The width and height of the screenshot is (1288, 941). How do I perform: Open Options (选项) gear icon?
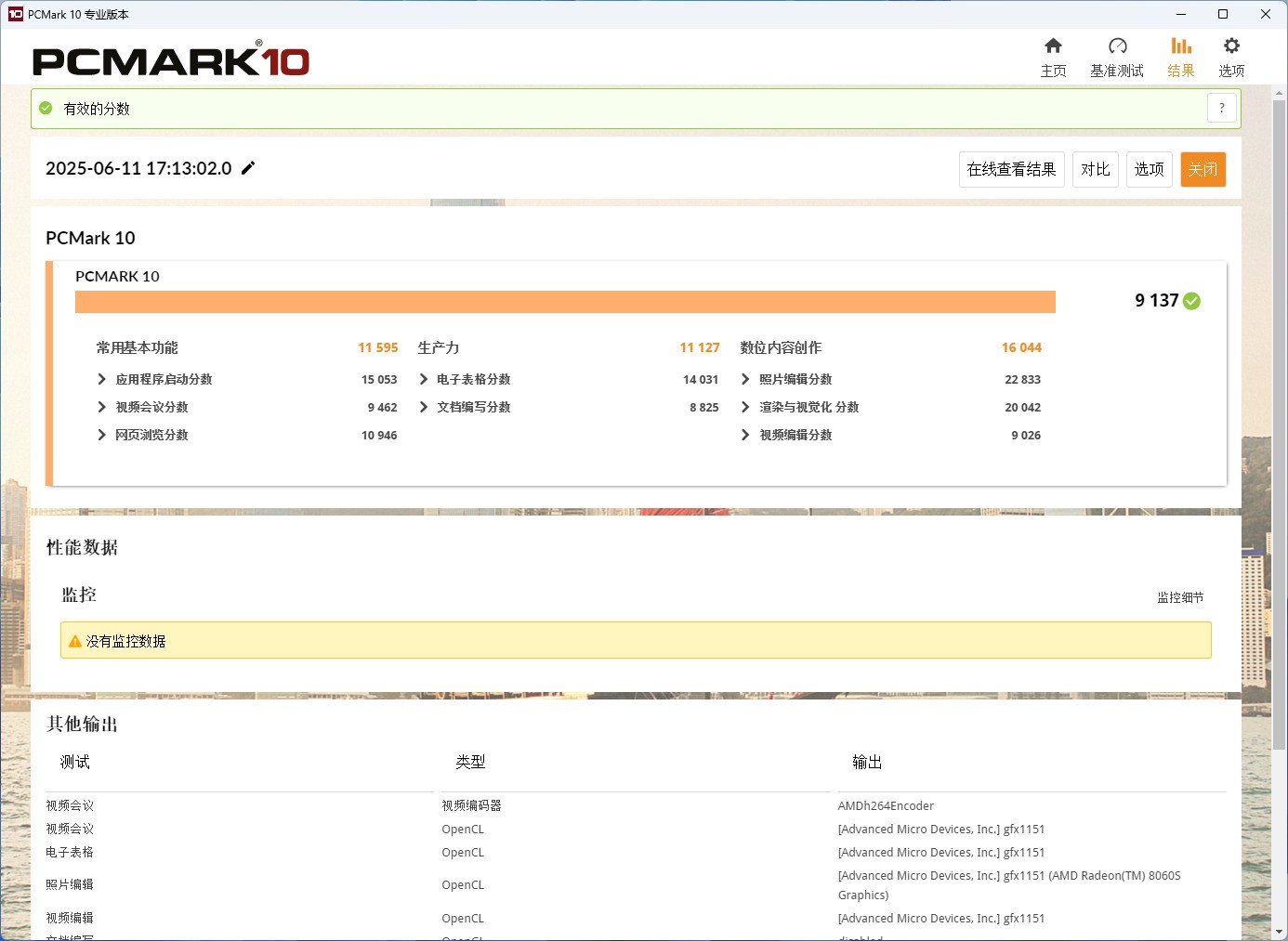point(1231,46)
